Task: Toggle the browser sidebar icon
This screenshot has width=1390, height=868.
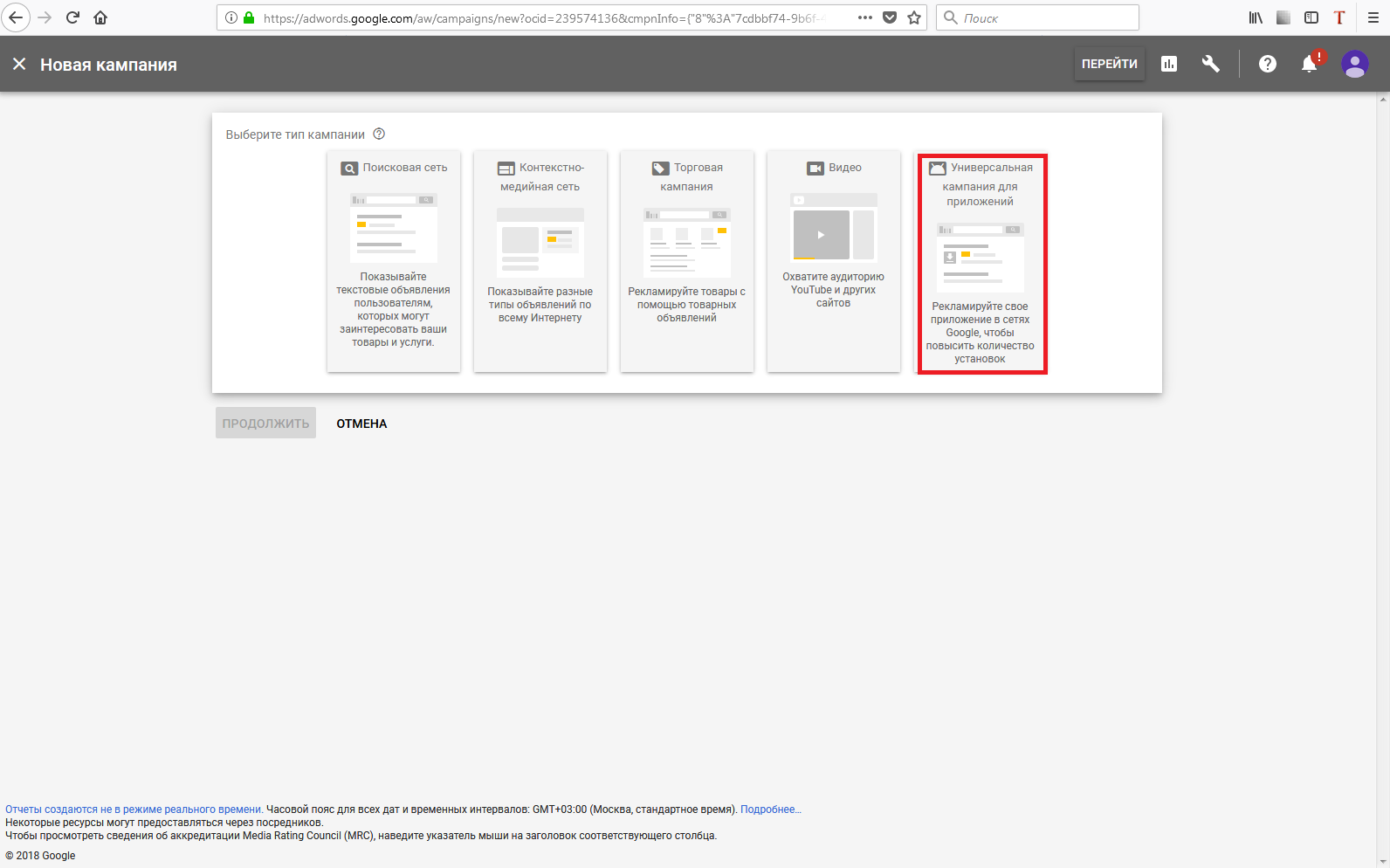Action: [x=1311, y=17]
